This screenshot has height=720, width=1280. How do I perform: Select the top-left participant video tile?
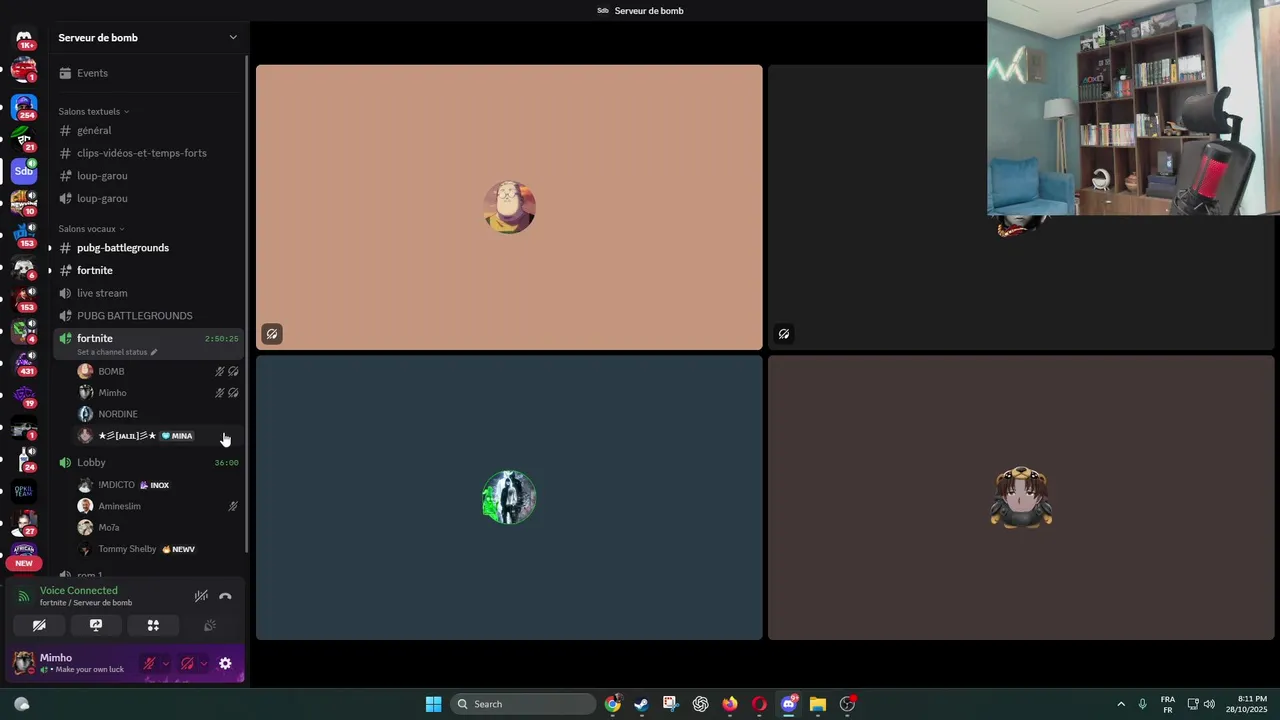[x=509, y=207]
